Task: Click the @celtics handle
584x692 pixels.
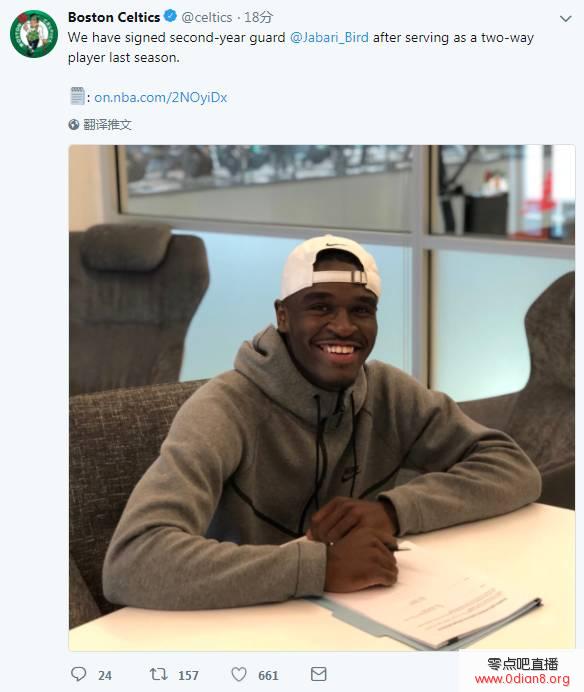Action: [x=207, y=17]
